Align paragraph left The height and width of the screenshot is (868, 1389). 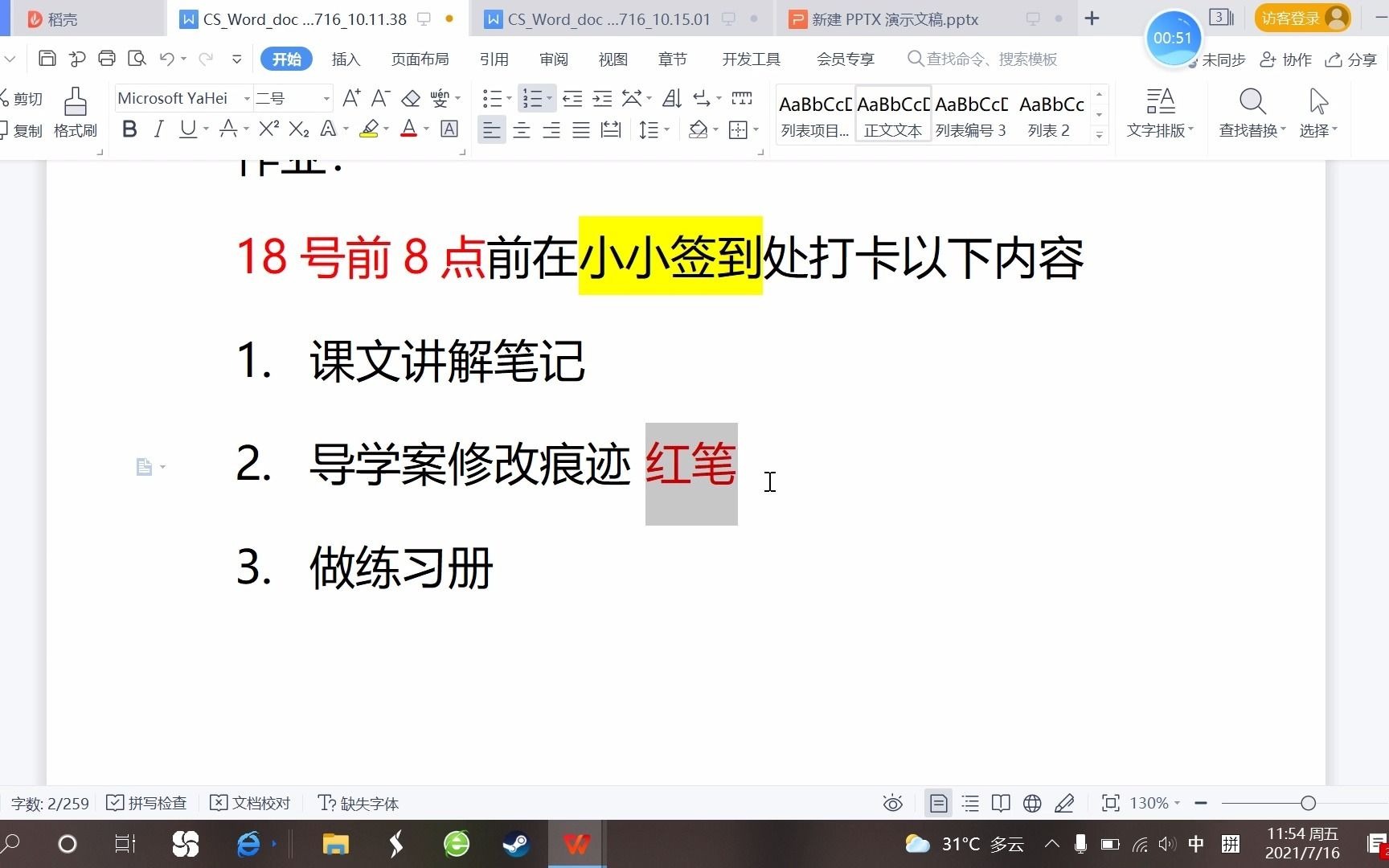[491, 129]
